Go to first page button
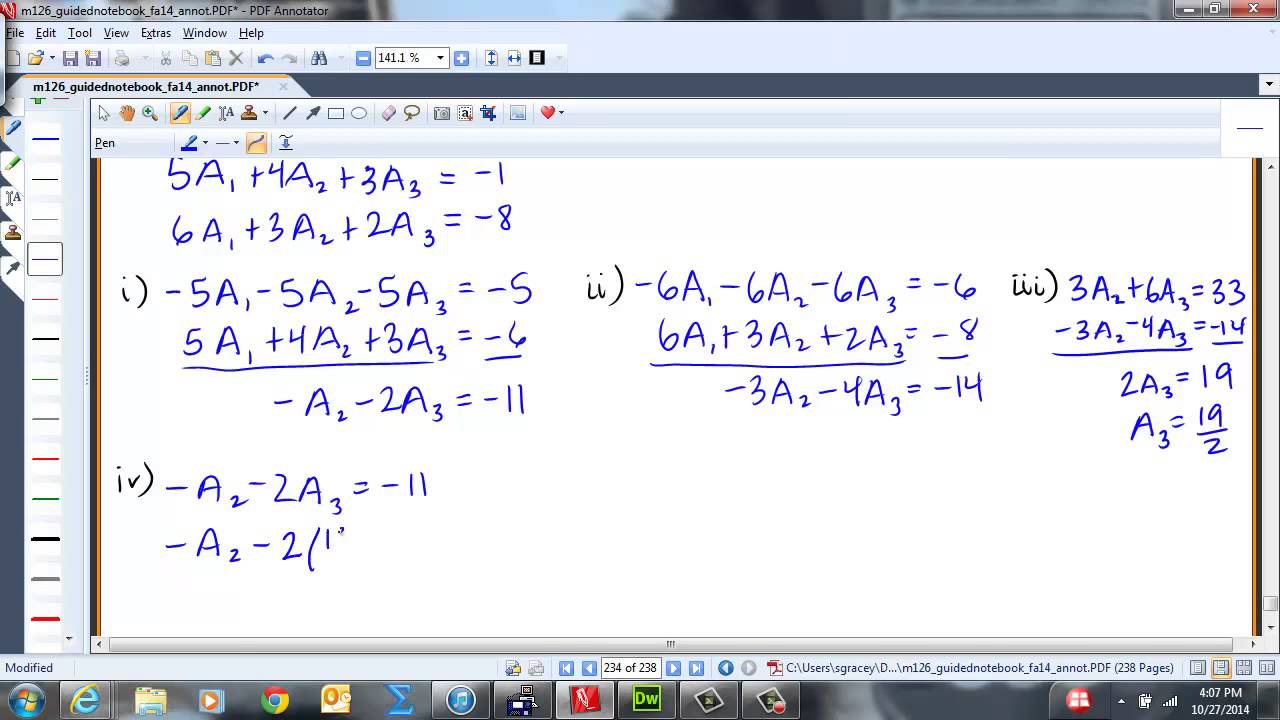Screen dimensions: 1280x720 (x=566, y=668)
